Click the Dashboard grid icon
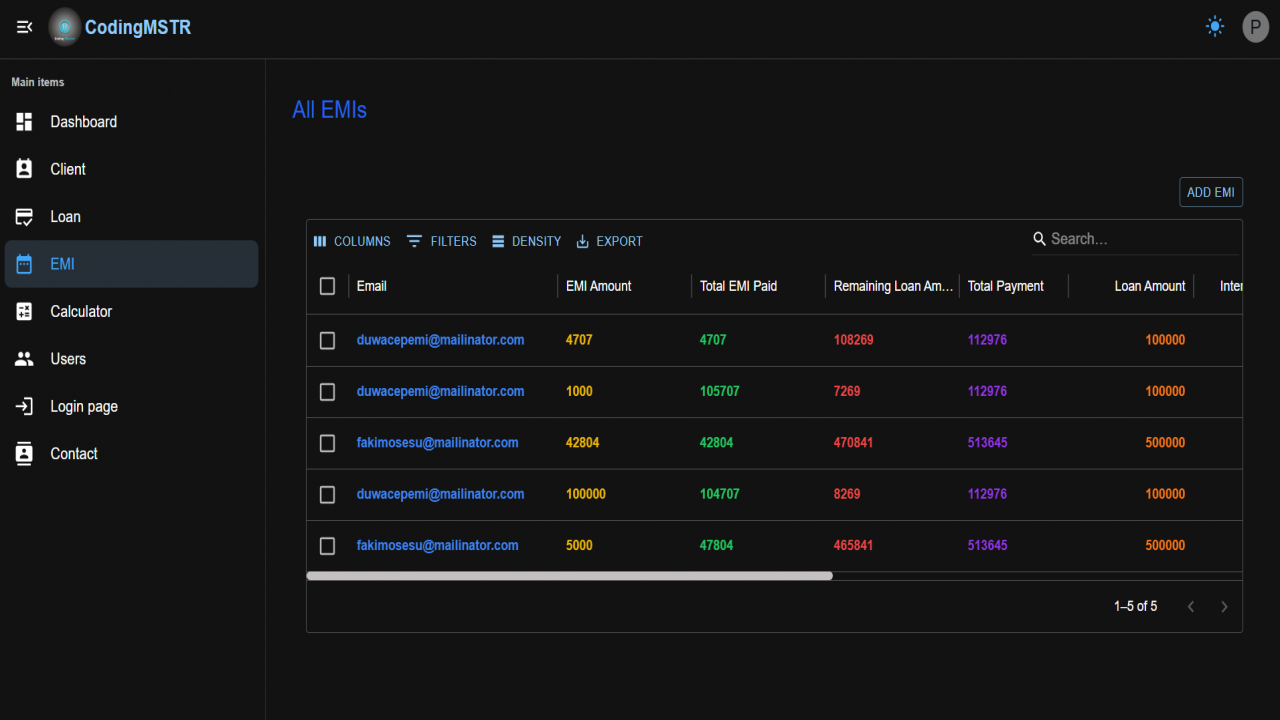Image resolution: width=1280 pixels, height=720 pixels. [x=25, y=122]
